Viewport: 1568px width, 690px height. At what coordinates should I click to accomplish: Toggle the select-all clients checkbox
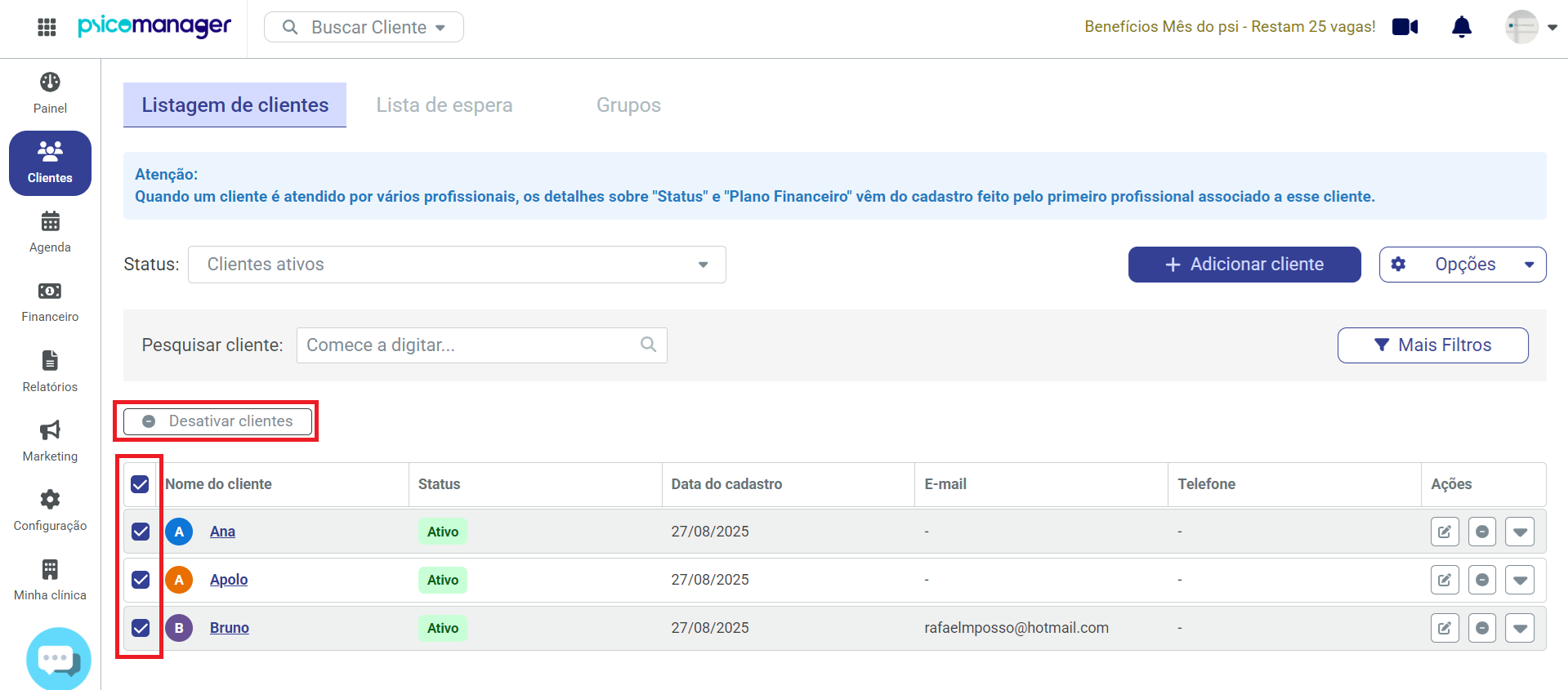point(140,484)
